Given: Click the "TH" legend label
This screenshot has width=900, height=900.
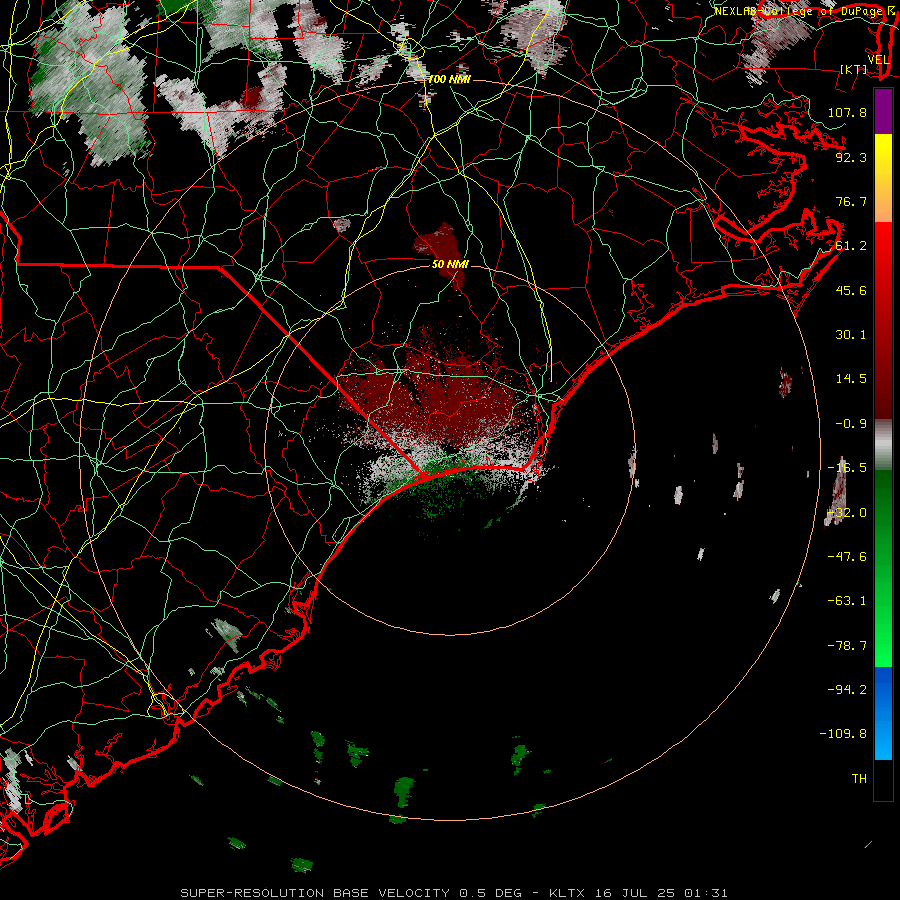Looking at the screenshot, I should [859, 779].
